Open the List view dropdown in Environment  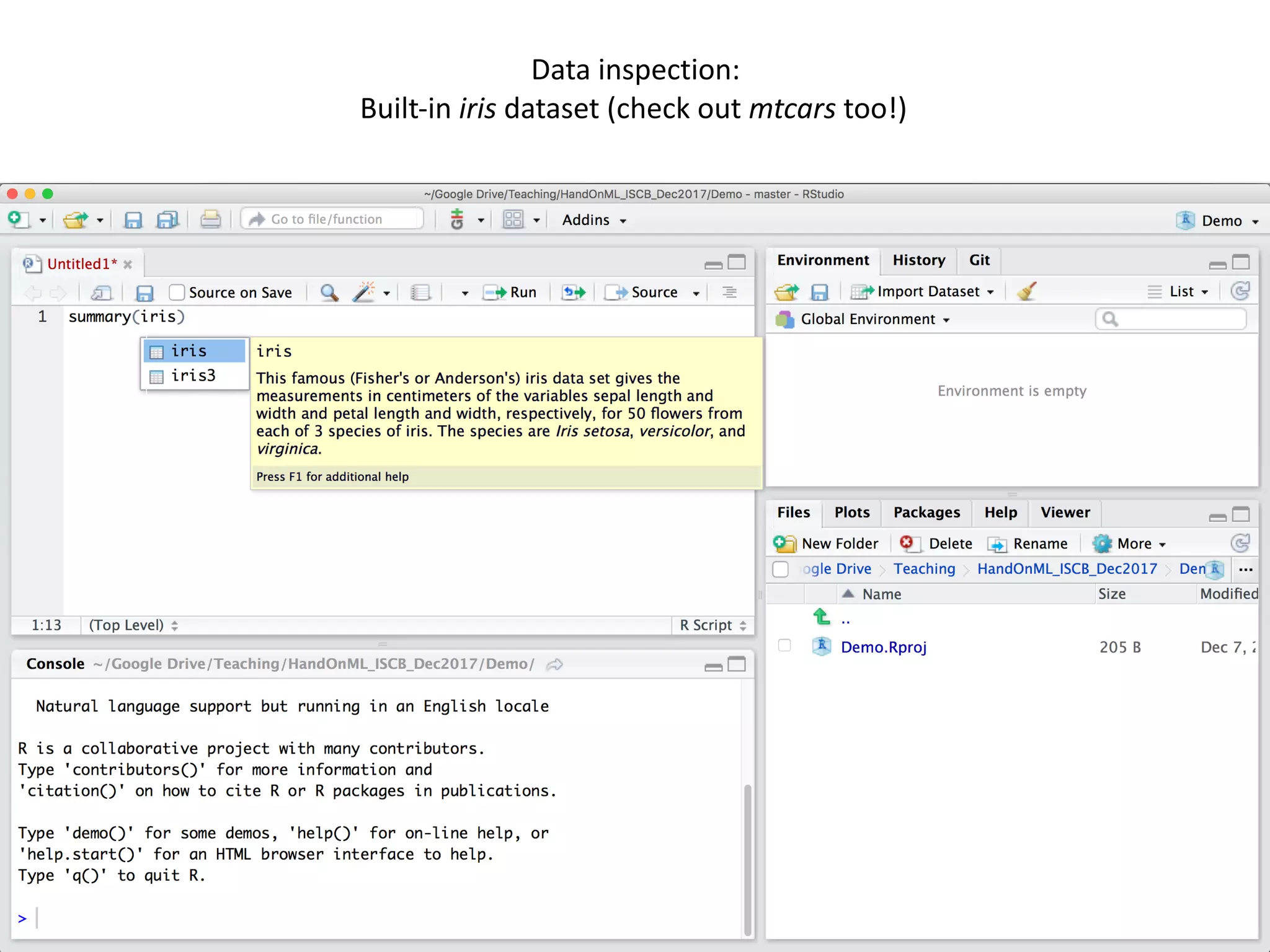click(x=1178, y=291)
